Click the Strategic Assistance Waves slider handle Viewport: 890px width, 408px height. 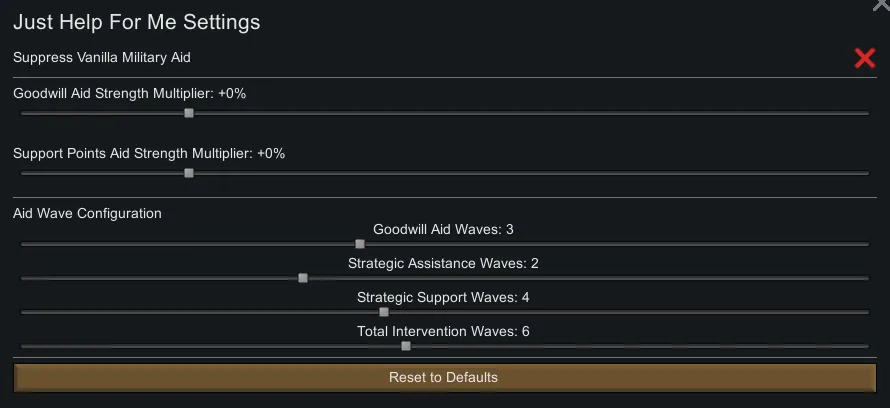coord(303,278)
